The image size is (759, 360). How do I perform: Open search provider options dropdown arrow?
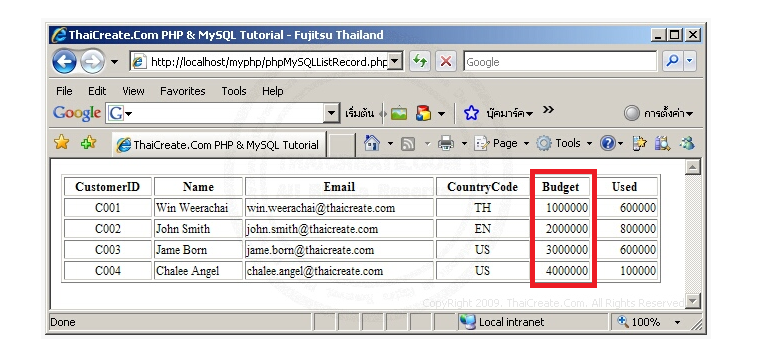pyautogui.click(x=689, y=61)
